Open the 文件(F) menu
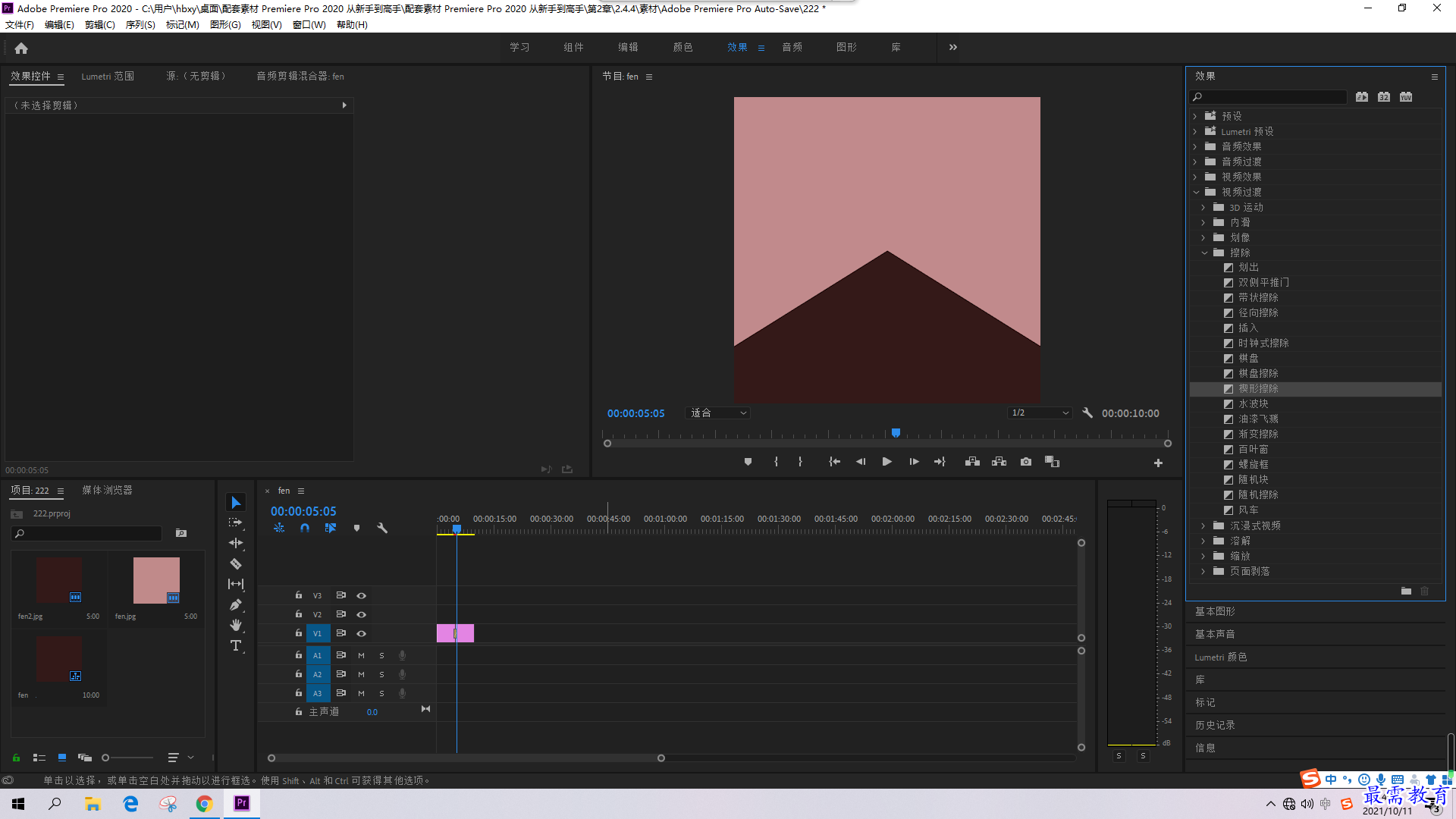The width and height of the screenshot is (1456, 819). (x=20, y=25)
